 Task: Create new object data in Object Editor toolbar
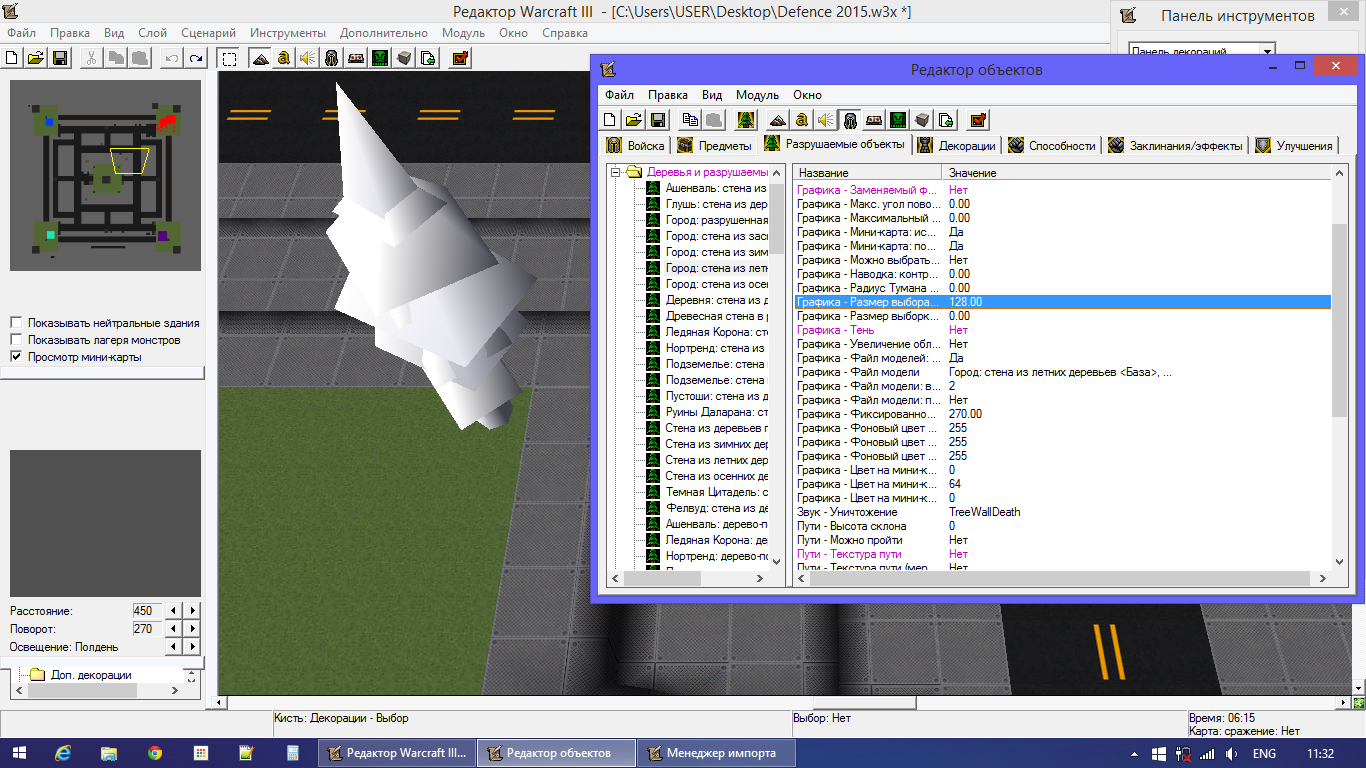tap(609, 120)
